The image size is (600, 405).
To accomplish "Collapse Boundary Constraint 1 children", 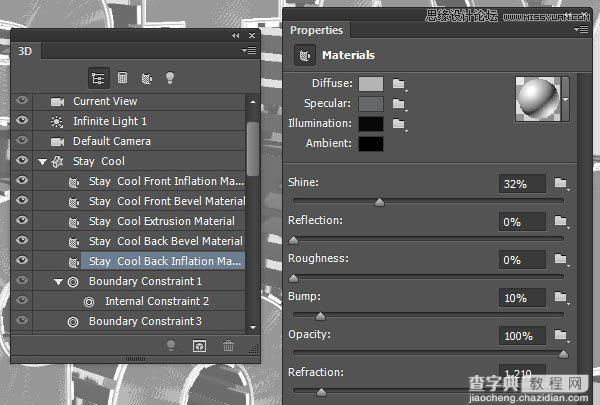I will [58, 282].
